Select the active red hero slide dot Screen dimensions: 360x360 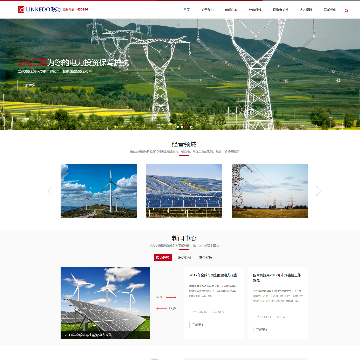pyautogui.click(x=186, y=127)
